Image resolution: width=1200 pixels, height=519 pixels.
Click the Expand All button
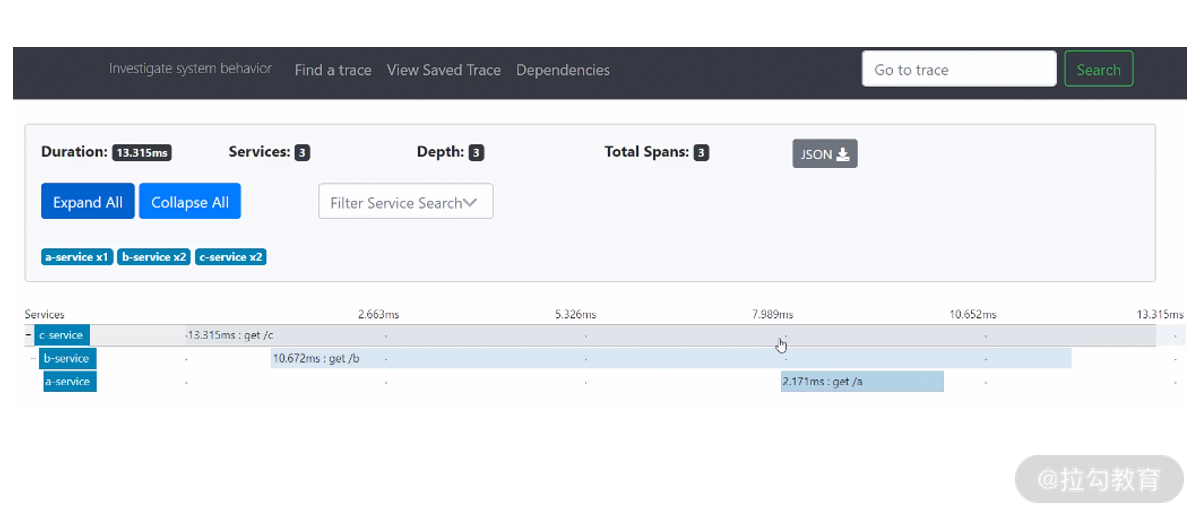(x=88, y=202)
